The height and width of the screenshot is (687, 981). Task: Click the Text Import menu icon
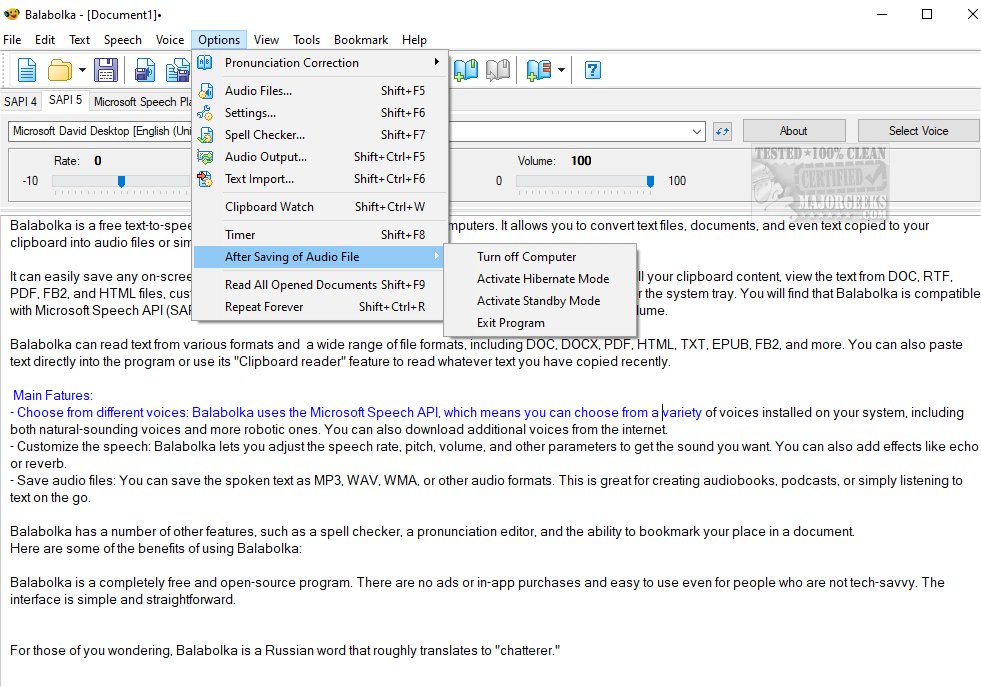[x=205, y=178]
